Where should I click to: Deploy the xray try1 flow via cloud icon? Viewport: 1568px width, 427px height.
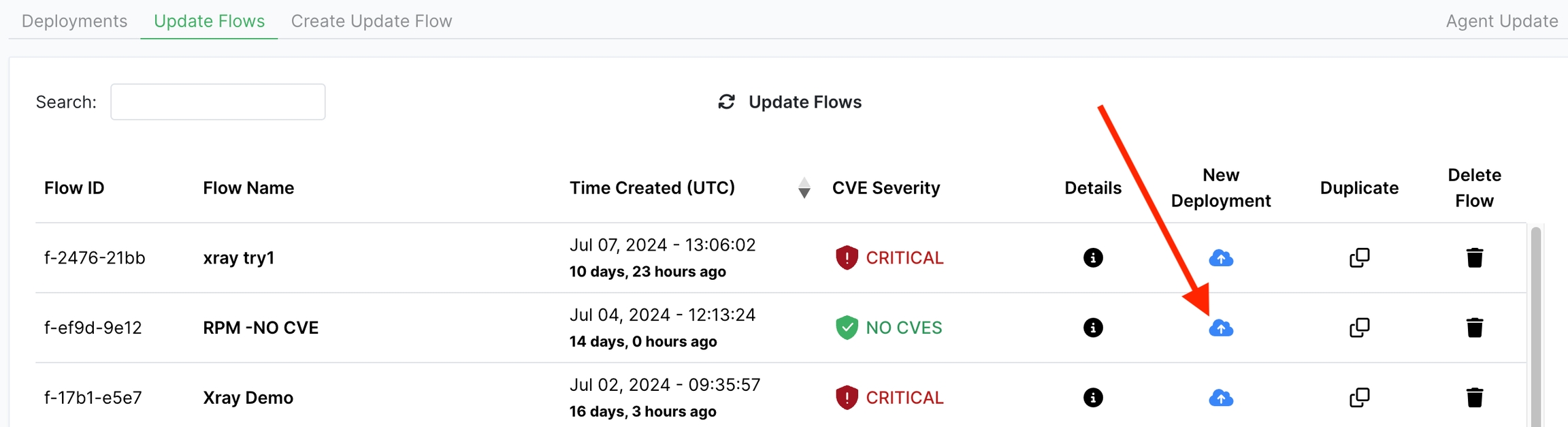click(1221, 258)
